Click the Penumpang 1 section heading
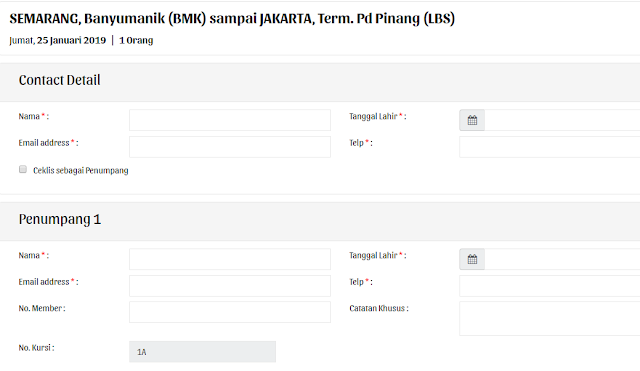Screen dimensions: 640x371 (x=60, y=220)
